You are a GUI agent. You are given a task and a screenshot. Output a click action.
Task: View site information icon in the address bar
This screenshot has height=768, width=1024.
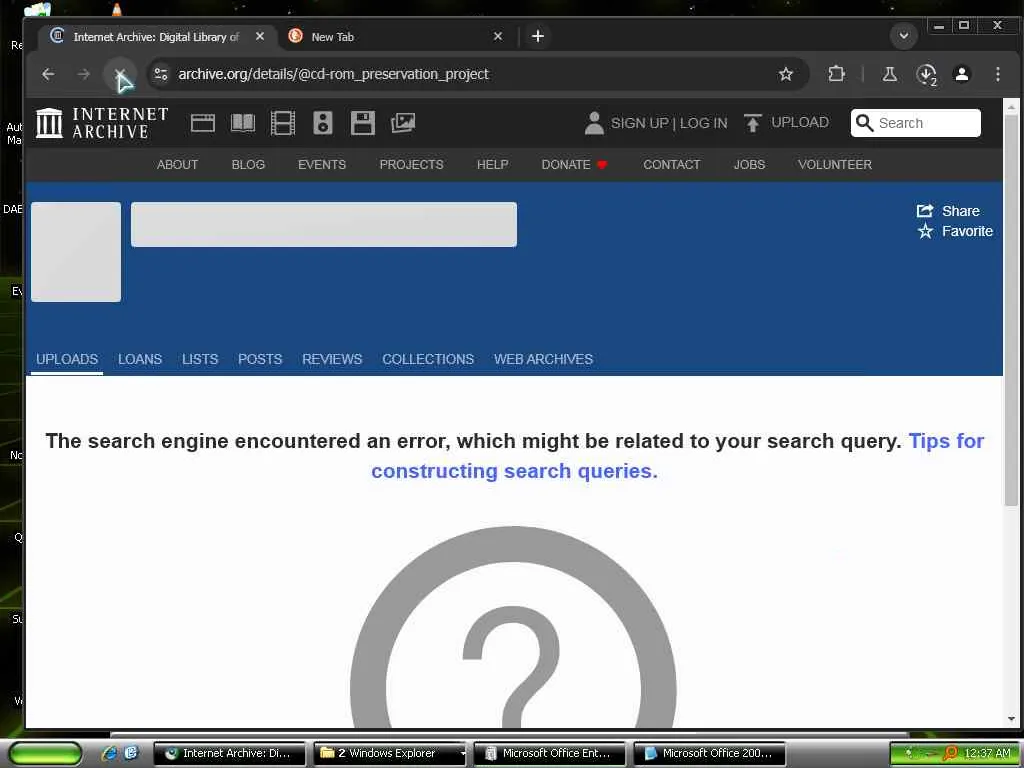point(161,74)
